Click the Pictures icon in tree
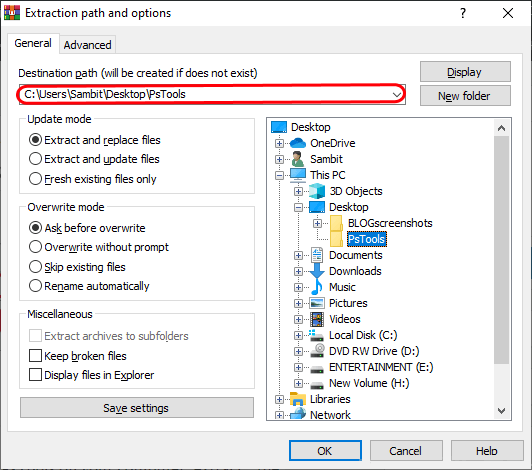The image size is (532, 470). (x=317, y=303)
